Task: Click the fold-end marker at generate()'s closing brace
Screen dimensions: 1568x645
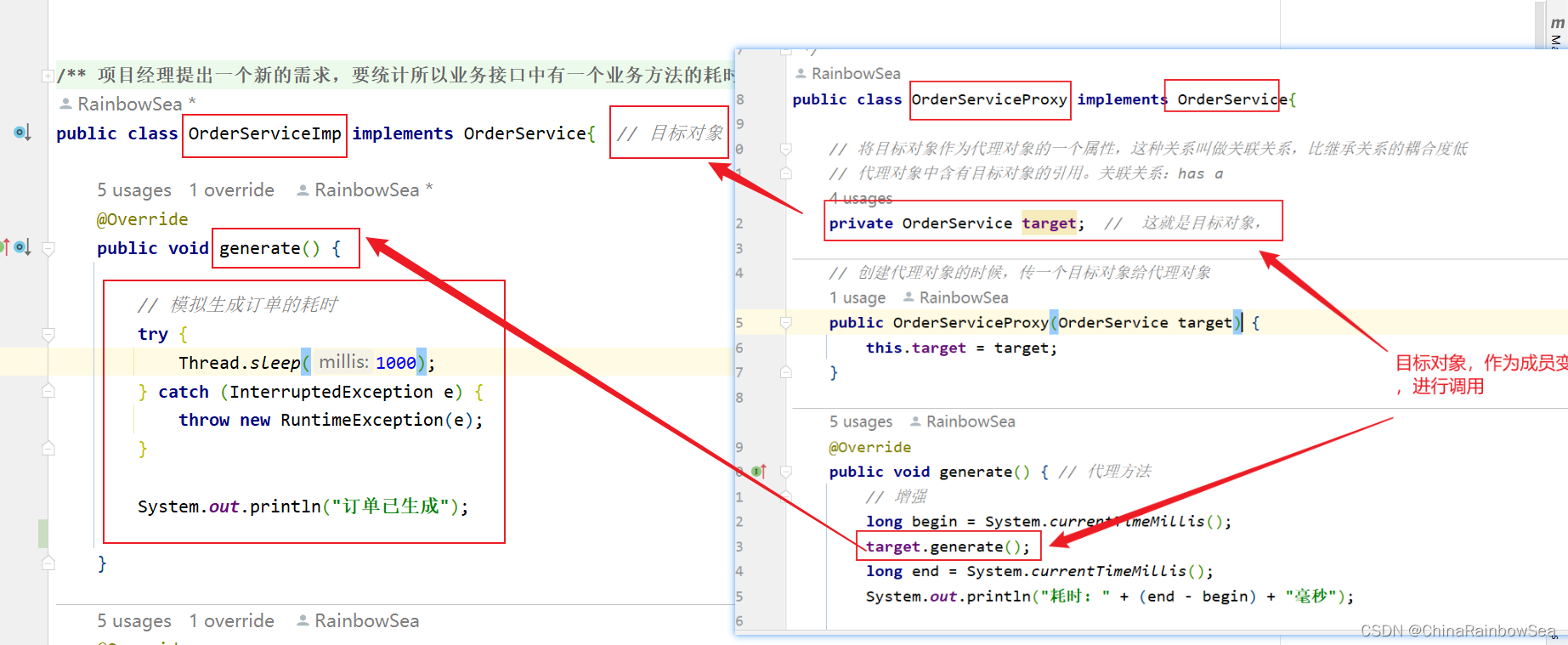Action: coord(48,563)
